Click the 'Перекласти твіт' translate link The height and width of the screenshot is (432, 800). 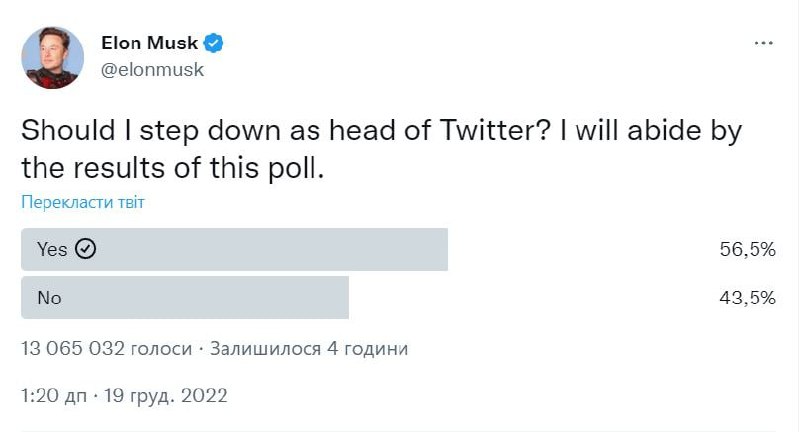(83, 202)
